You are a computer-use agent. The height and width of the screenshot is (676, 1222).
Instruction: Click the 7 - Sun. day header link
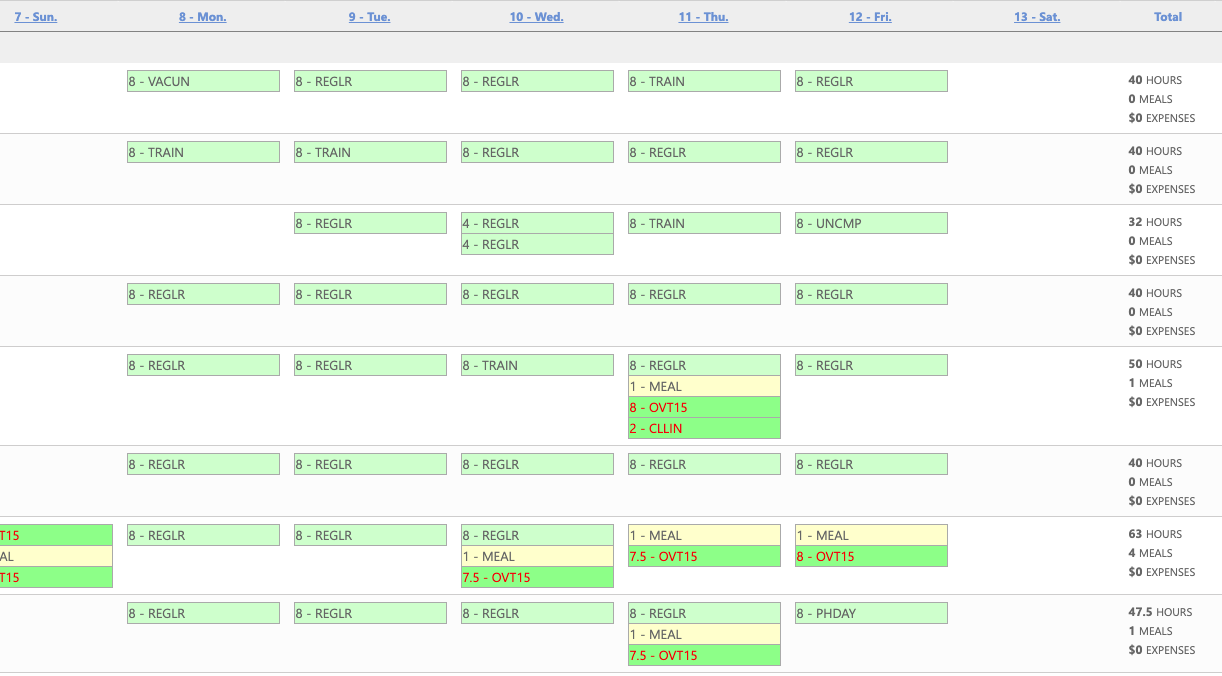point(35,17)
